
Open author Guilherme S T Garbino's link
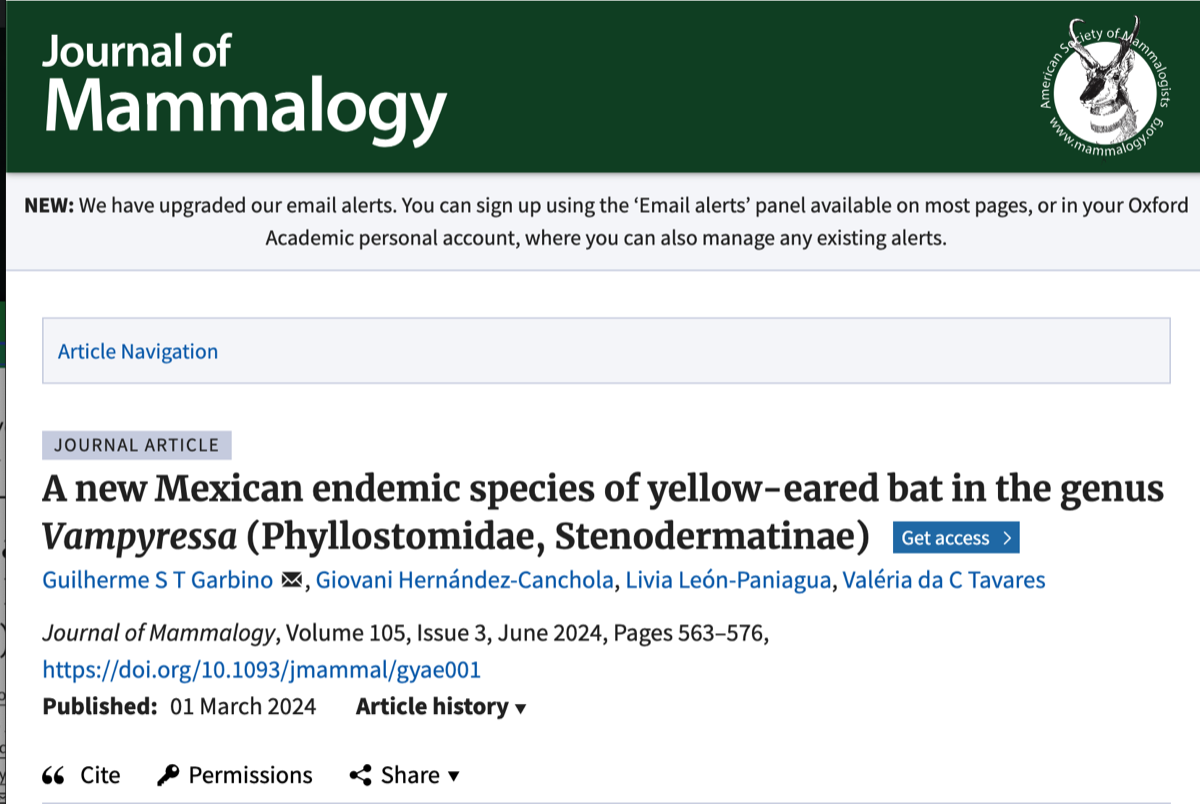click(x=158, y=580)
